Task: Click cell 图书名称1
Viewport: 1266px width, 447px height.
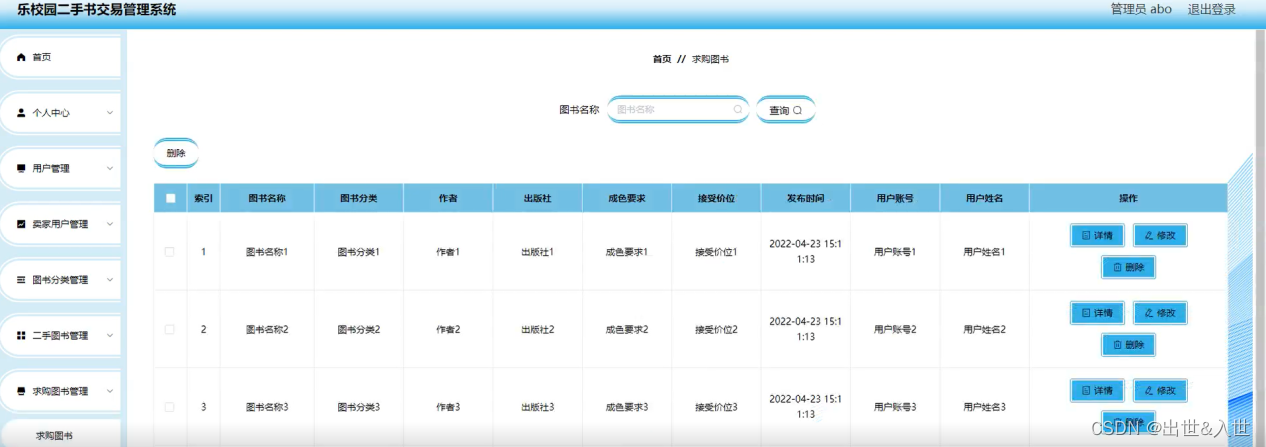Action: pyautogui.click(x=267, y=252)
